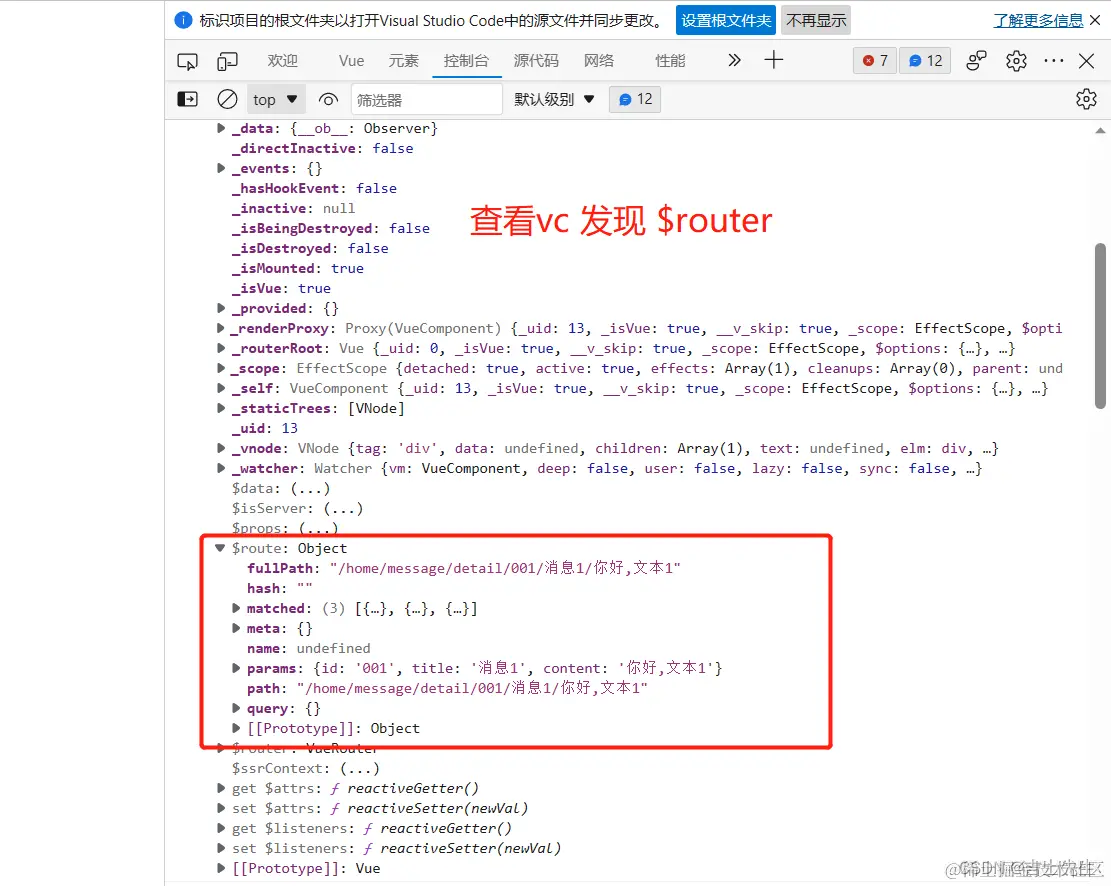Expand the _routerRoot property
This screenshot has height=886, width=1111.
pos(221,348)
